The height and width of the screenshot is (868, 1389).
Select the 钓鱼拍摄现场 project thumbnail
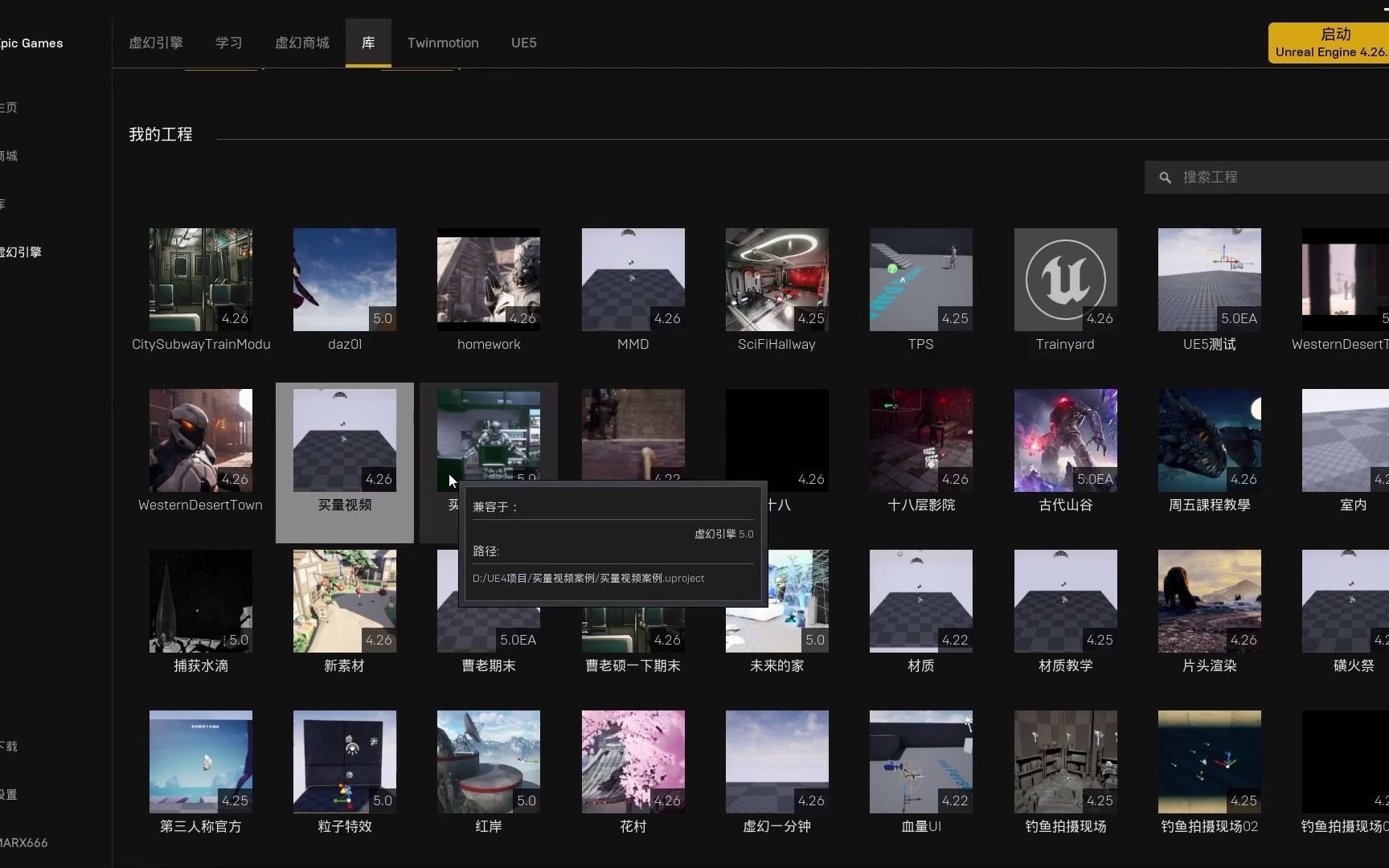[1066, 762]
